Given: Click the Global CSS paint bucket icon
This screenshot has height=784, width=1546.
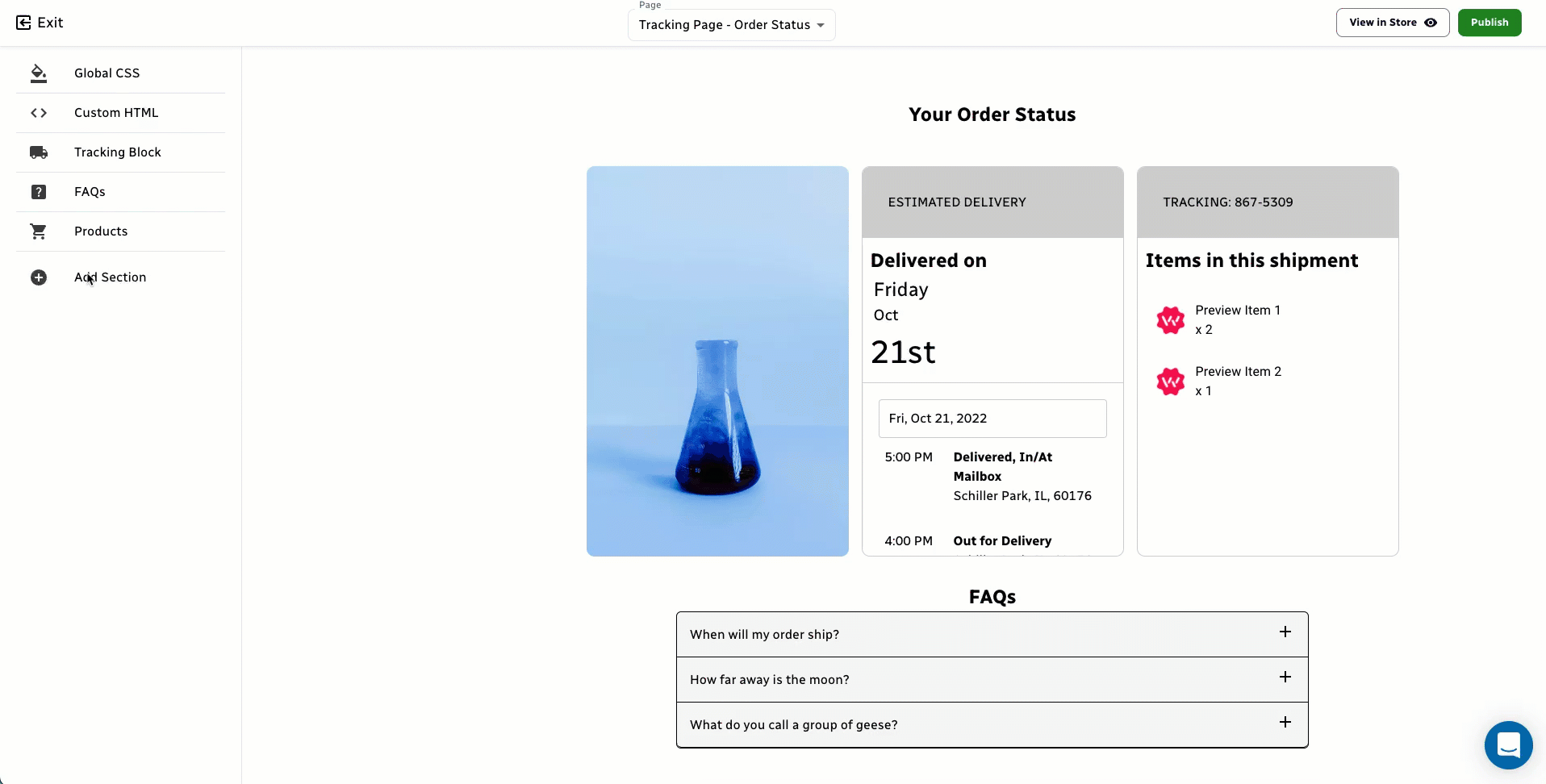Looking at the screenshot, I should tap(39, 73).
